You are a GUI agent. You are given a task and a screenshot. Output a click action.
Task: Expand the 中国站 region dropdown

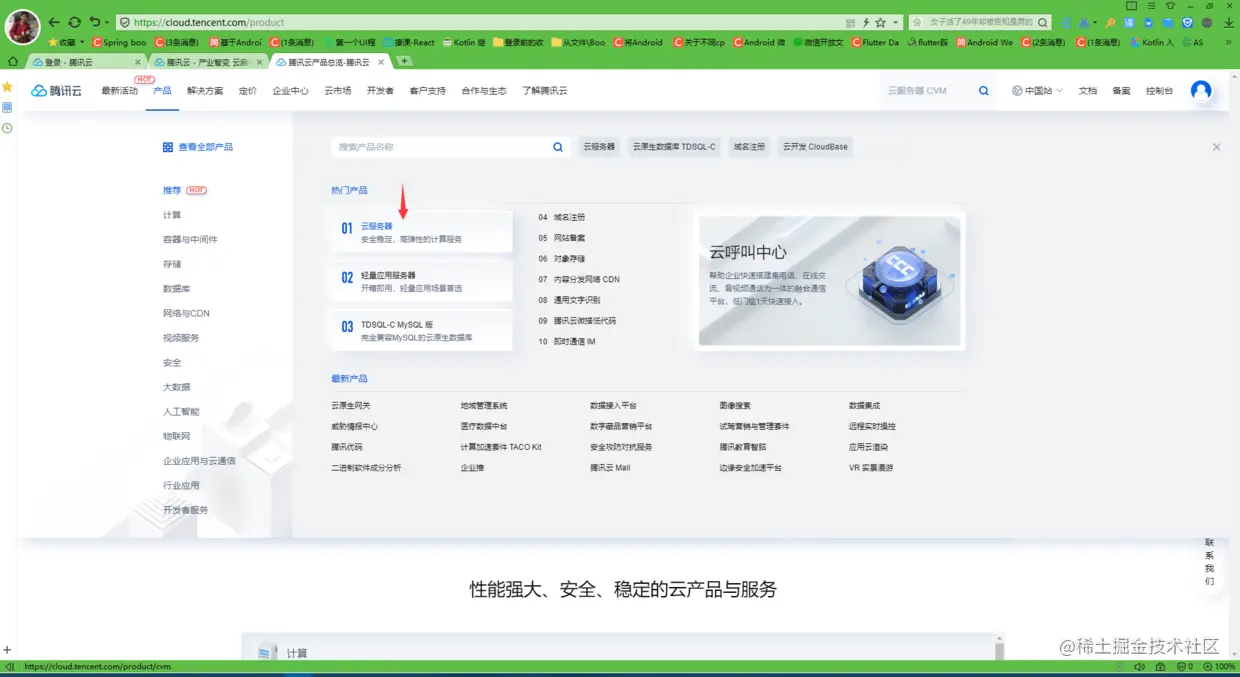[x=1037, y=91]
